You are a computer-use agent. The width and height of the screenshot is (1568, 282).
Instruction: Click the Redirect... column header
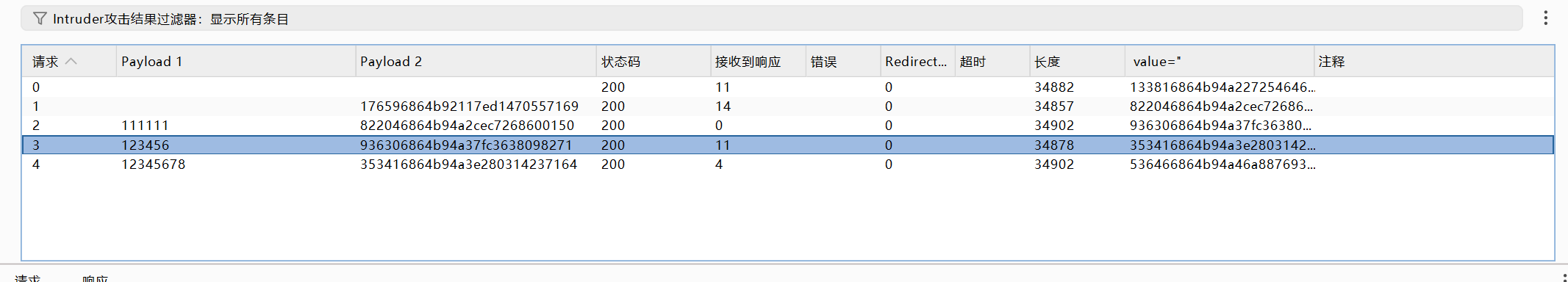coord(917,62)
